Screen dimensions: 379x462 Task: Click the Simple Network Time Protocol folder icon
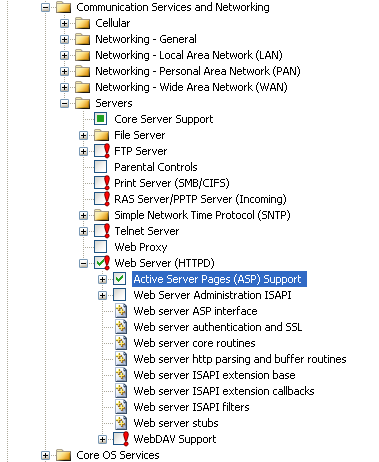coord(101,215)
